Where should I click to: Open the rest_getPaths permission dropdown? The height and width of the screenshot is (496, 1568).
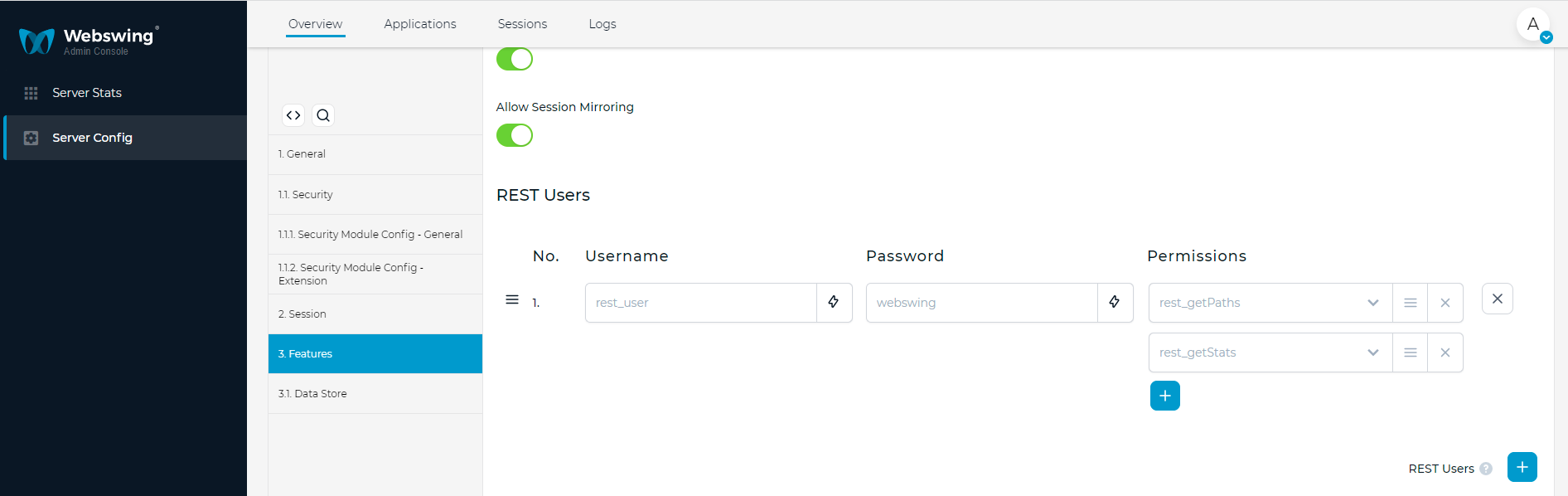click(x=1270, y=303)
